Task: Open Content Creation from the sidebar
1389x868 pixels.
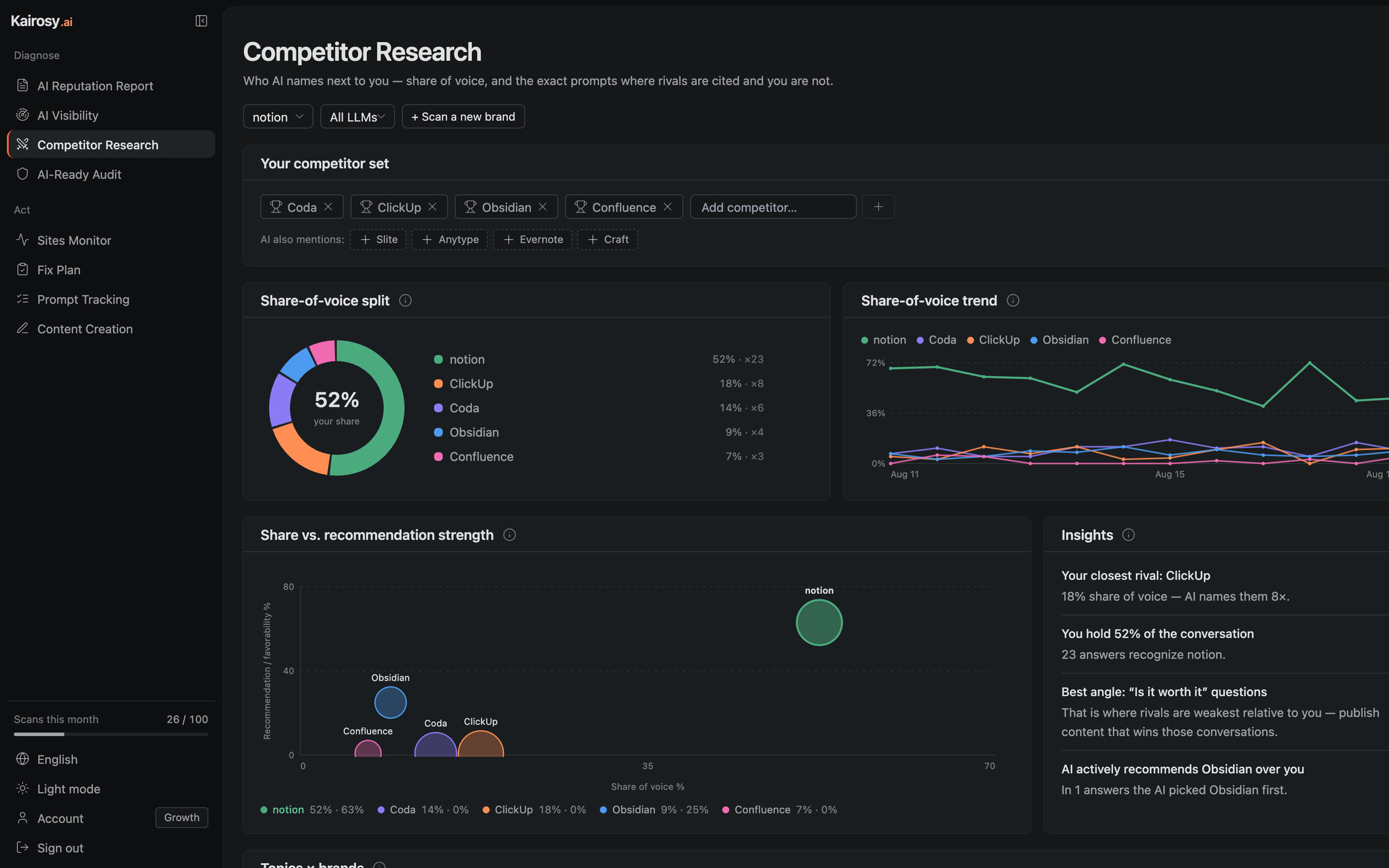Action: pyautogui.click(x=111, y=329)
